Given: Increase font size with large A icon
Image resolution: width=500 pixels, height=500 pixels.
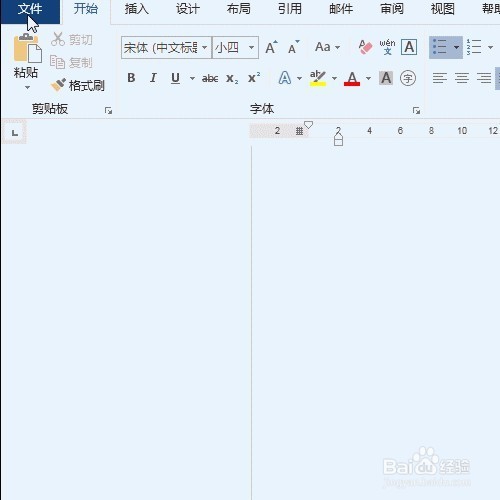Looking at the screenshot, I should 271,48.
